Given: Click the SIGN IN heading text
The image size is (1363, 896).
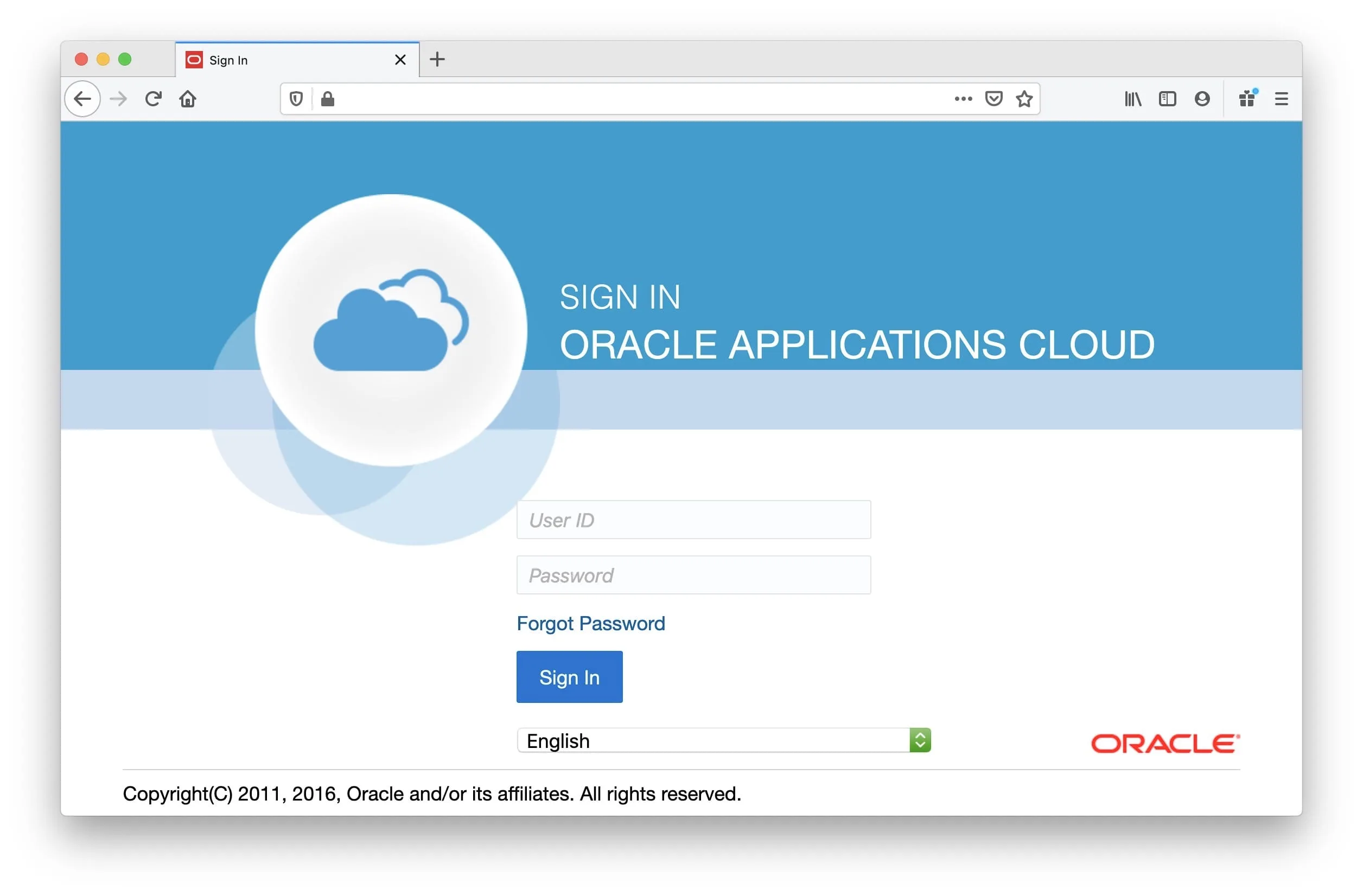Looking at the screenshot, I should click(620, 297).
